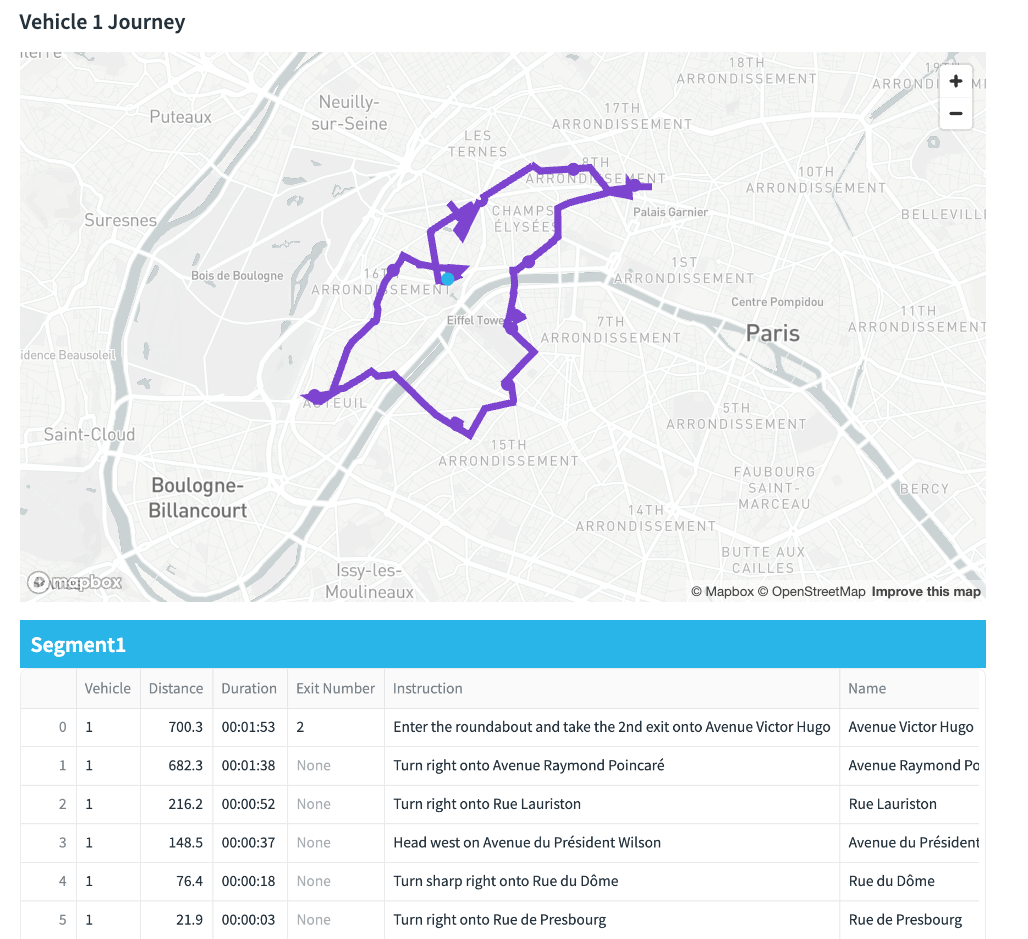Click the Exit Number column header
1028x939 pixels.
335,688
